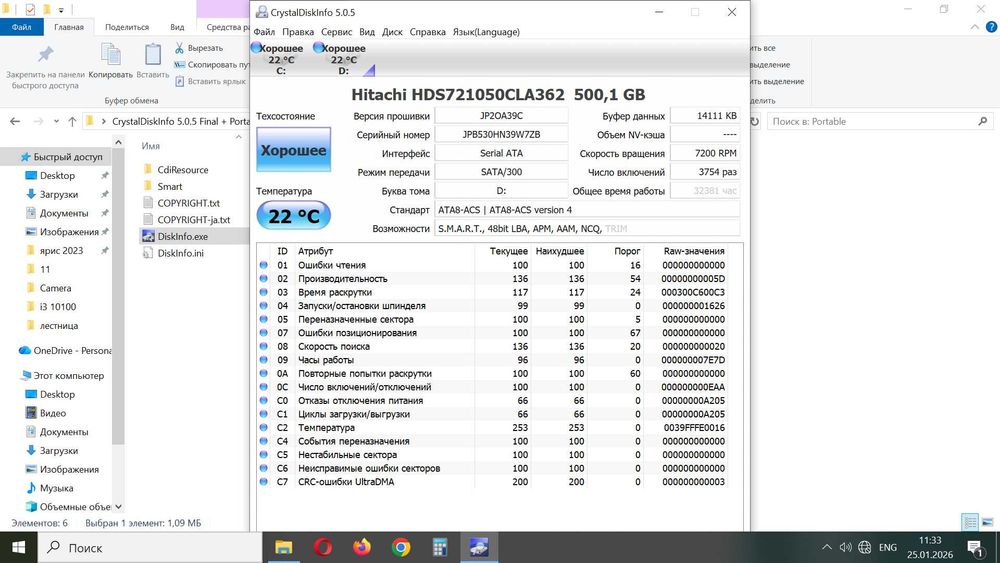
Task: Open the CdiResource folder
Action: [182, 170]
